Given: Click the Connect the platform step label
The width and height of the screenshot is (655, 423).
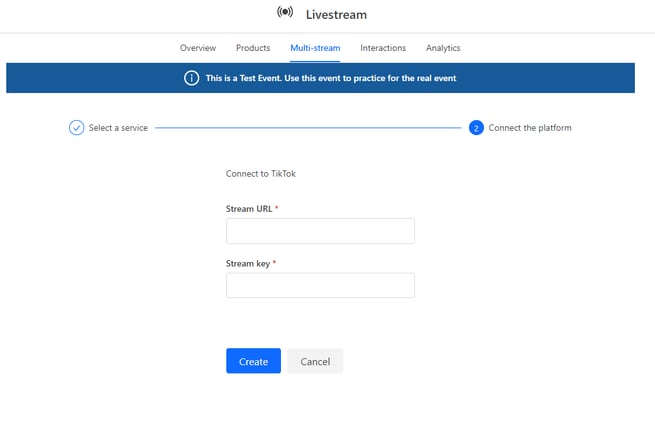Looking at the screenshot, I should pyautogui.click(x=530, y=128).
